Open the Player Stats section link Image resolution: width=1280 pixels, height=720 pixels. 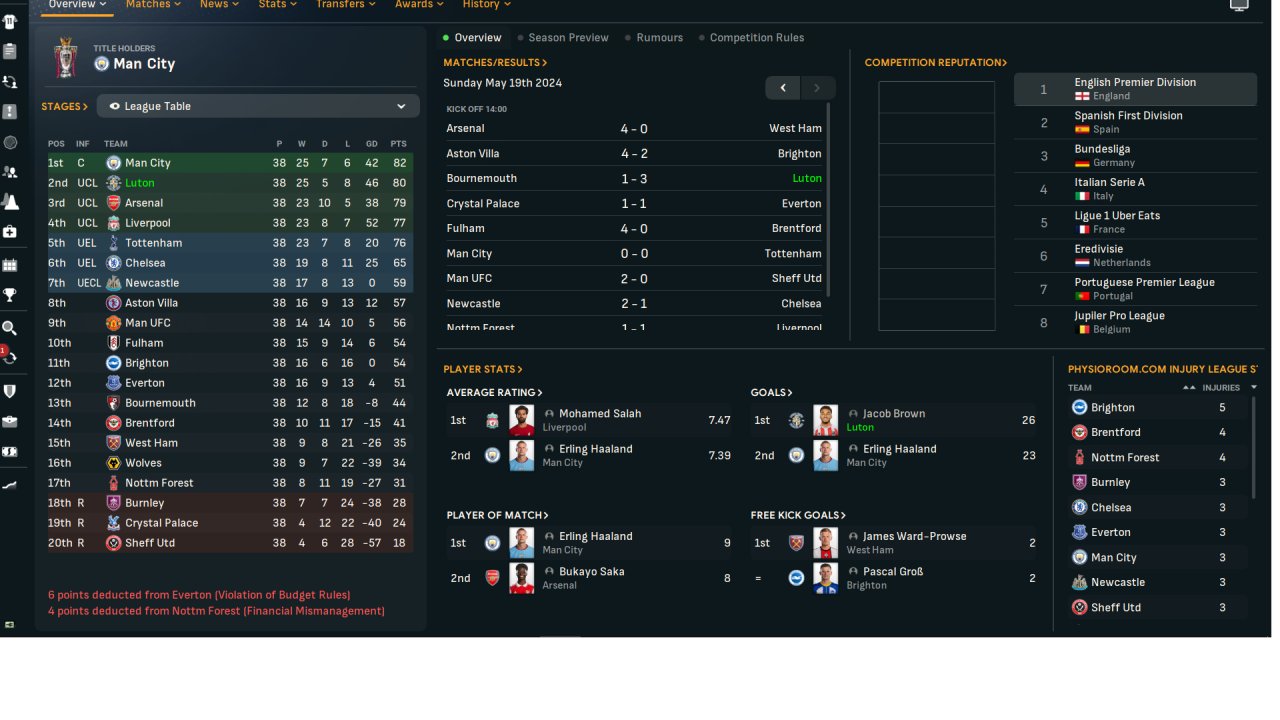click(x=483, y=369)
